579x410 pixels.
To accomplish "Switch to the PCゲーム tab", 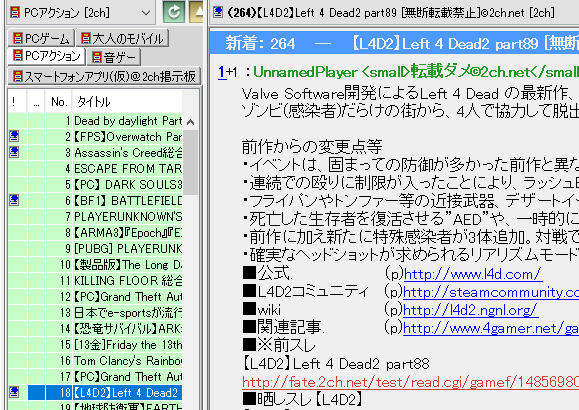I will [41, 38].
